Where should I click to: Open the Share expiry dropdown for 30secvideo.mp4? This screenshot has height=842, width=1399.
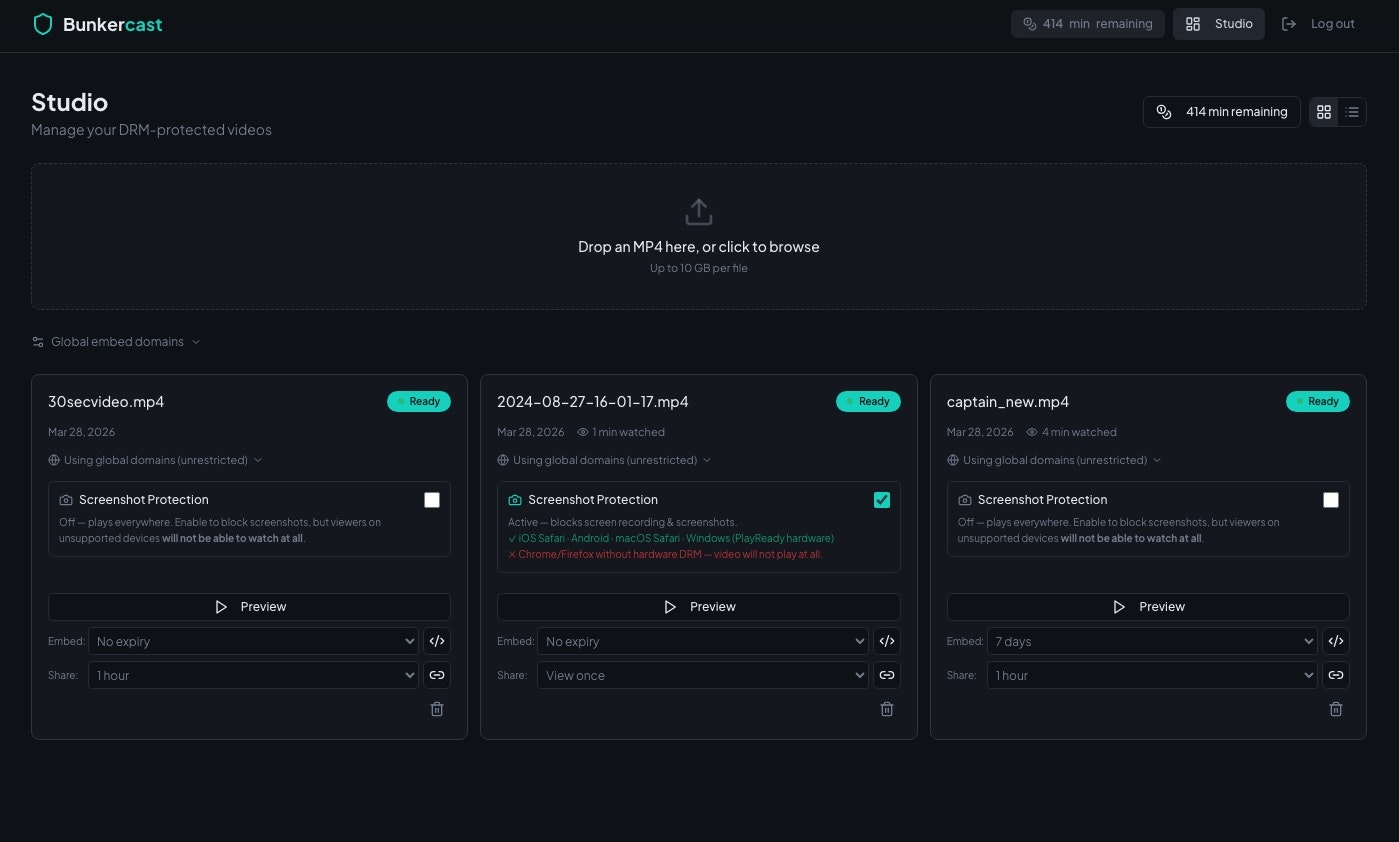click(x=253, y=675)
